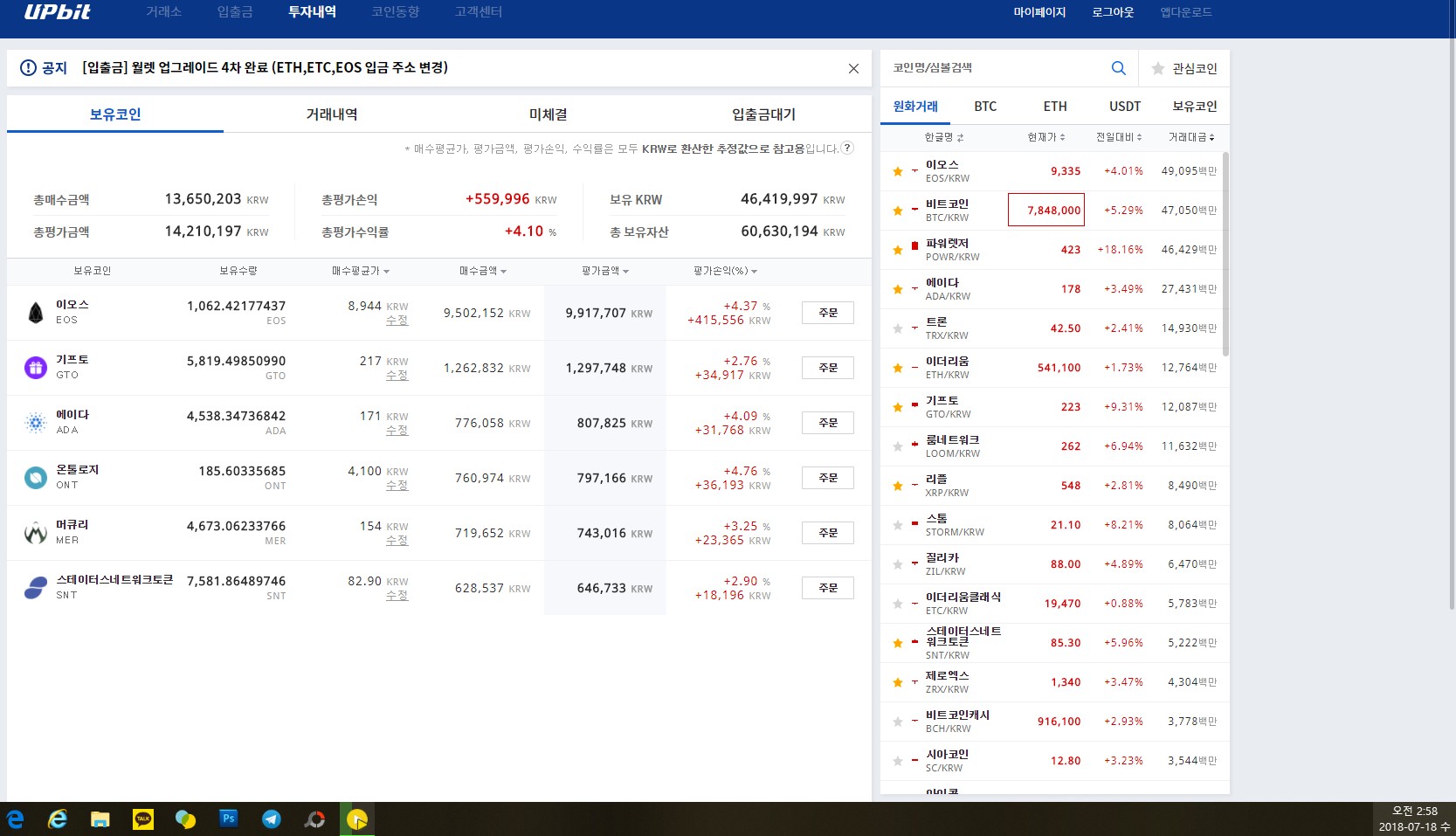Select the USDT market tab
Screen dimensions: 1456x836
click(x=1125, y=107)
